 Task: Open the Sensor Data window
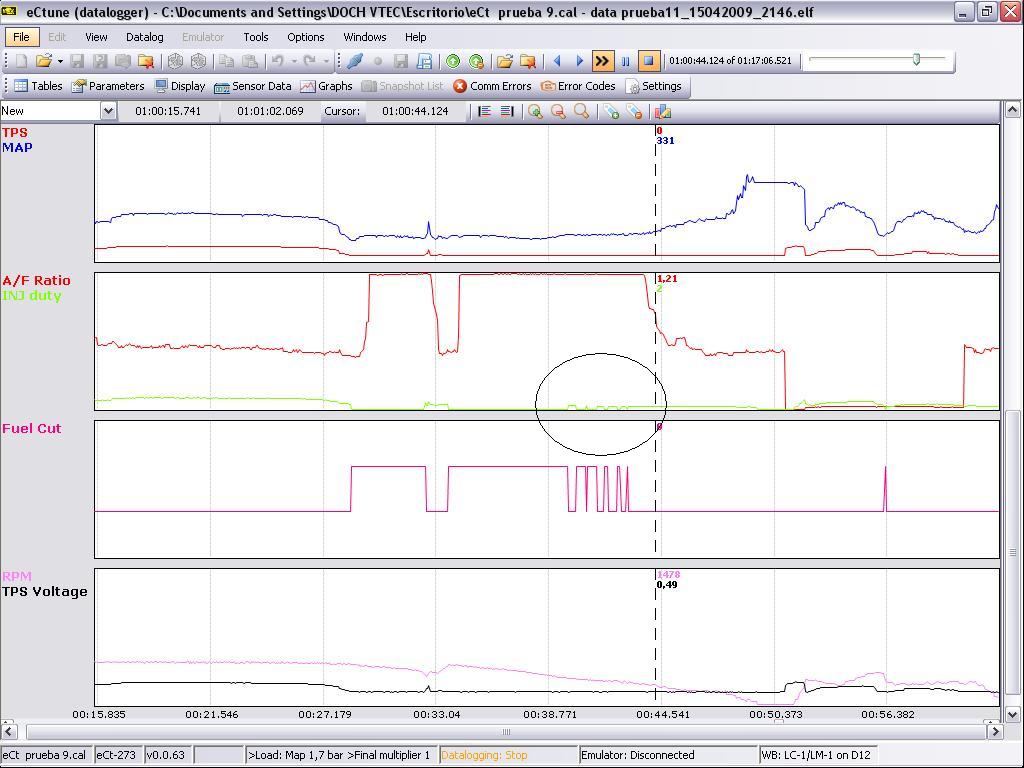[x=253, y=86]
